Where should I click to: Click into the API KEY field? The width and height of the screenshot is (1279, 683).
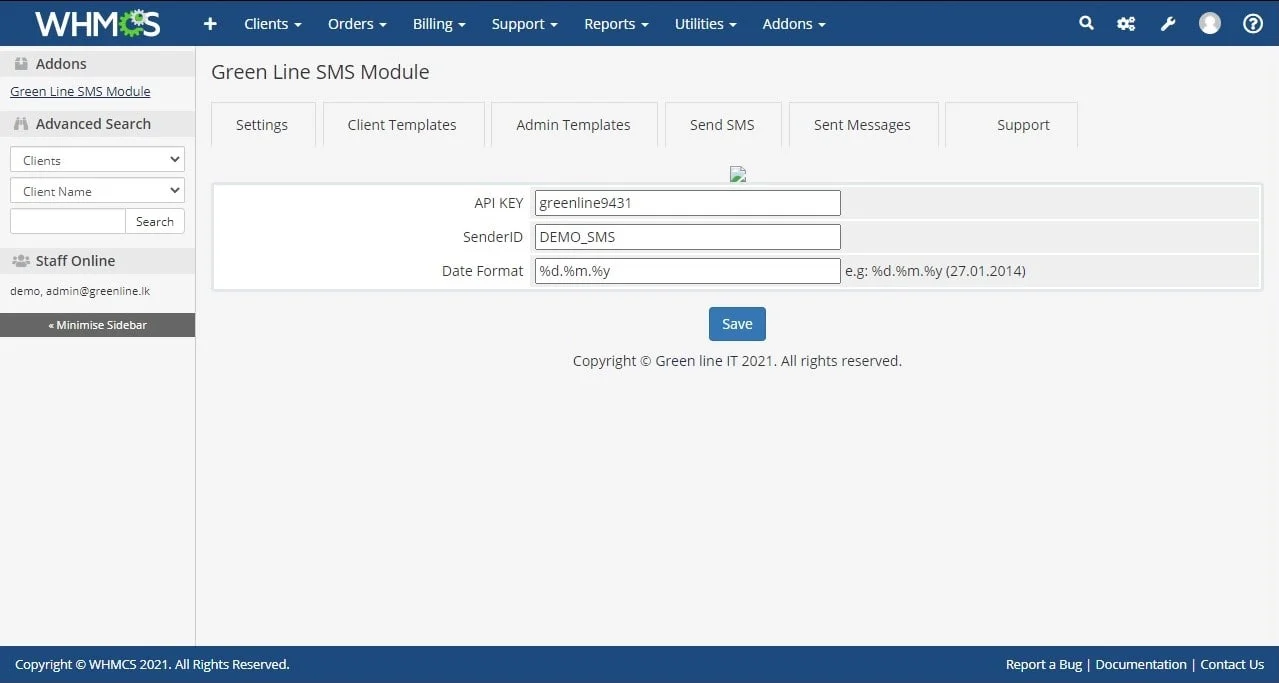pyautogui.click(x=687, y=203)
